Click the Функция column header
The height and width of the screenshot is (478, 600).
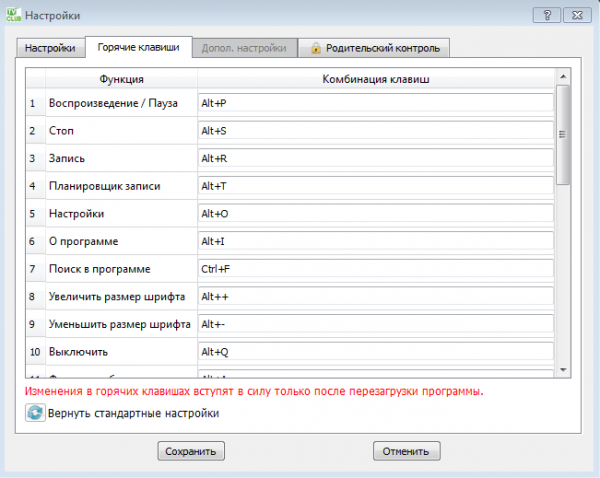[x=121, y=78]
